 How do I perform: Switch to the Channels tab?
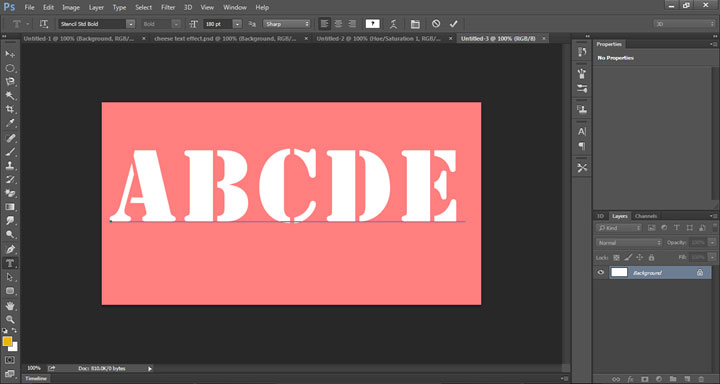point(646,216)
